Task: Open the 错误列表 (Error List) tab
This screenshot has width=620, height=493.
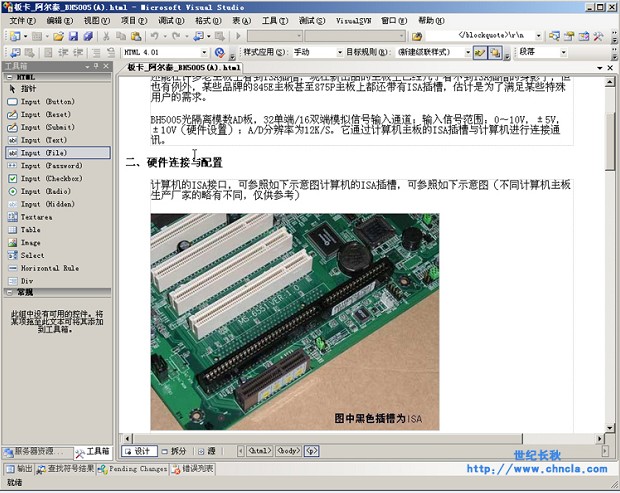Action: tap(193, 469)
